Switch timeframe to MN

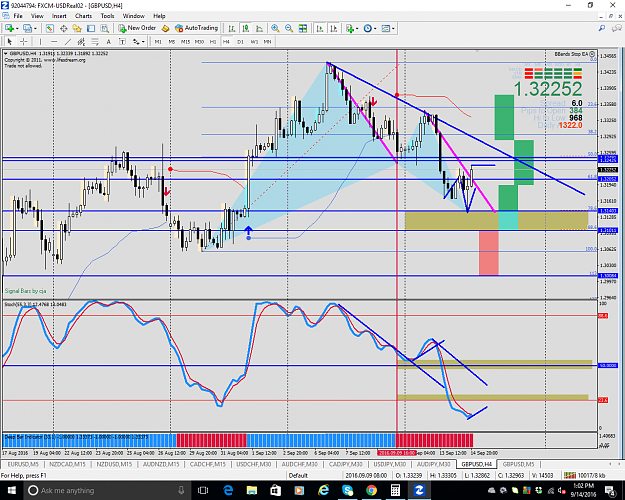tap(267, 41)
